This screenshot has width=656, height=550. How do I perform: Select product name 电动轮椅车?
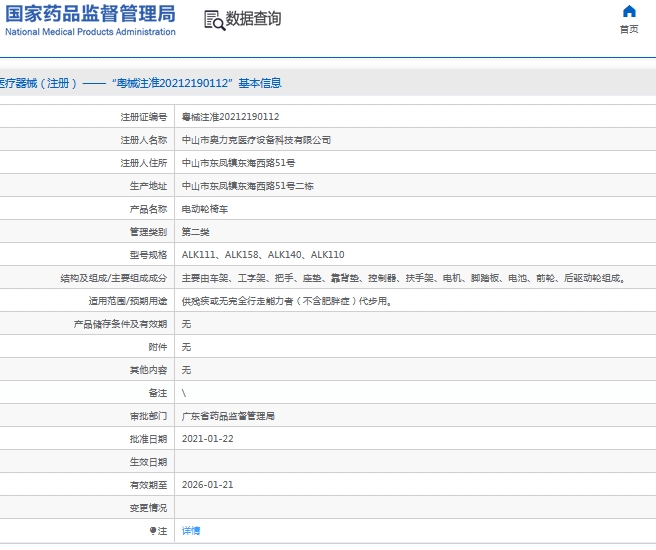(205, 209)
